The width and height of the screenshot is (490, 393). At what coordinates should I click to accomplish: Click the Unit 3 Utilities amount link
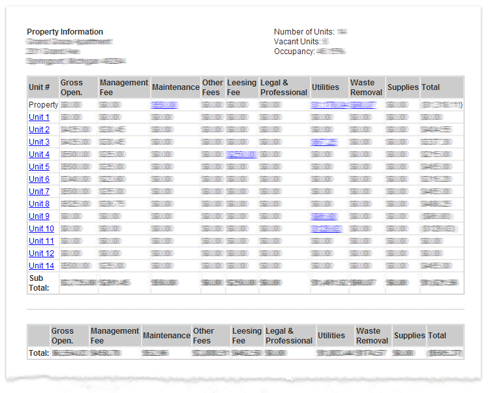324,142
